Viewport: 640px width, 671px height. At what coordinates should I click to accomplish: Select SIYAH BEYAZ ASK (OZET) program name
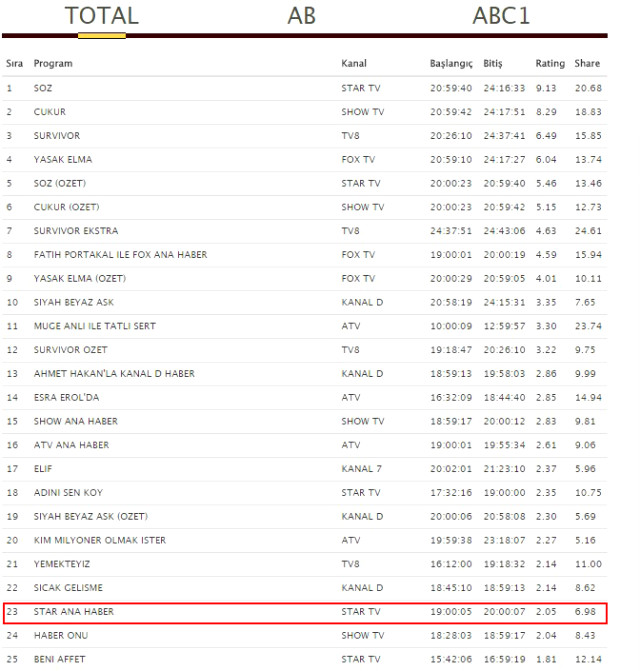click(91, 517)
